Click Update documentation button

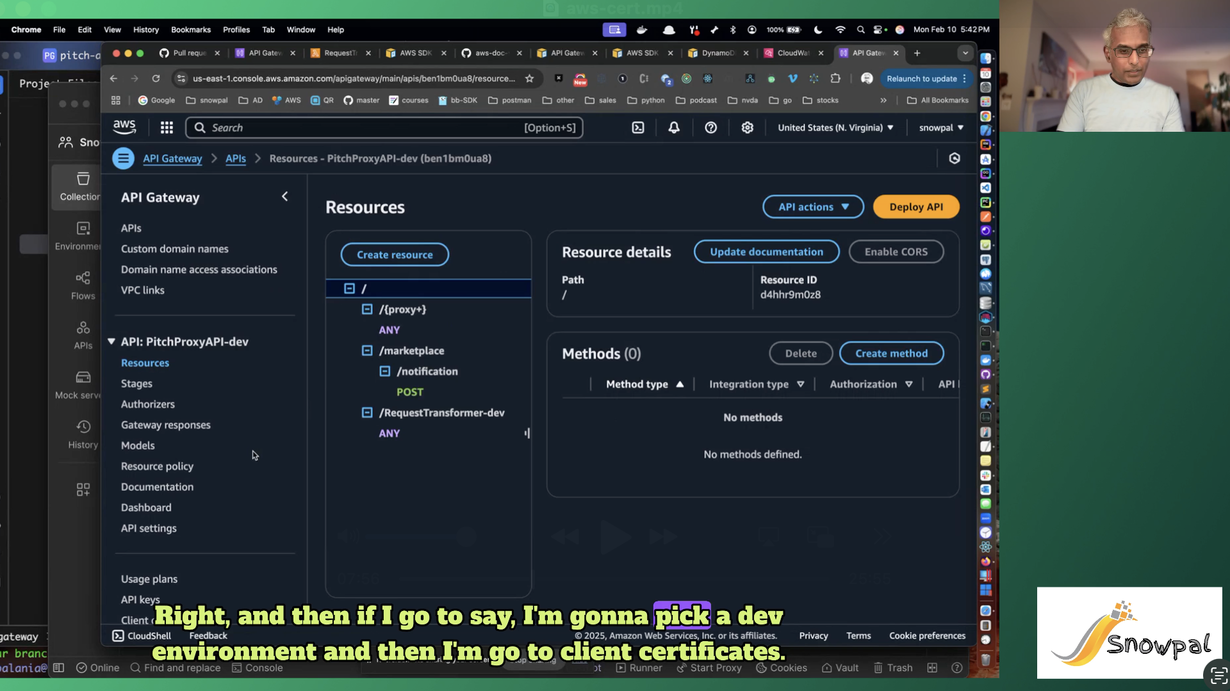(x=767, y=252)
